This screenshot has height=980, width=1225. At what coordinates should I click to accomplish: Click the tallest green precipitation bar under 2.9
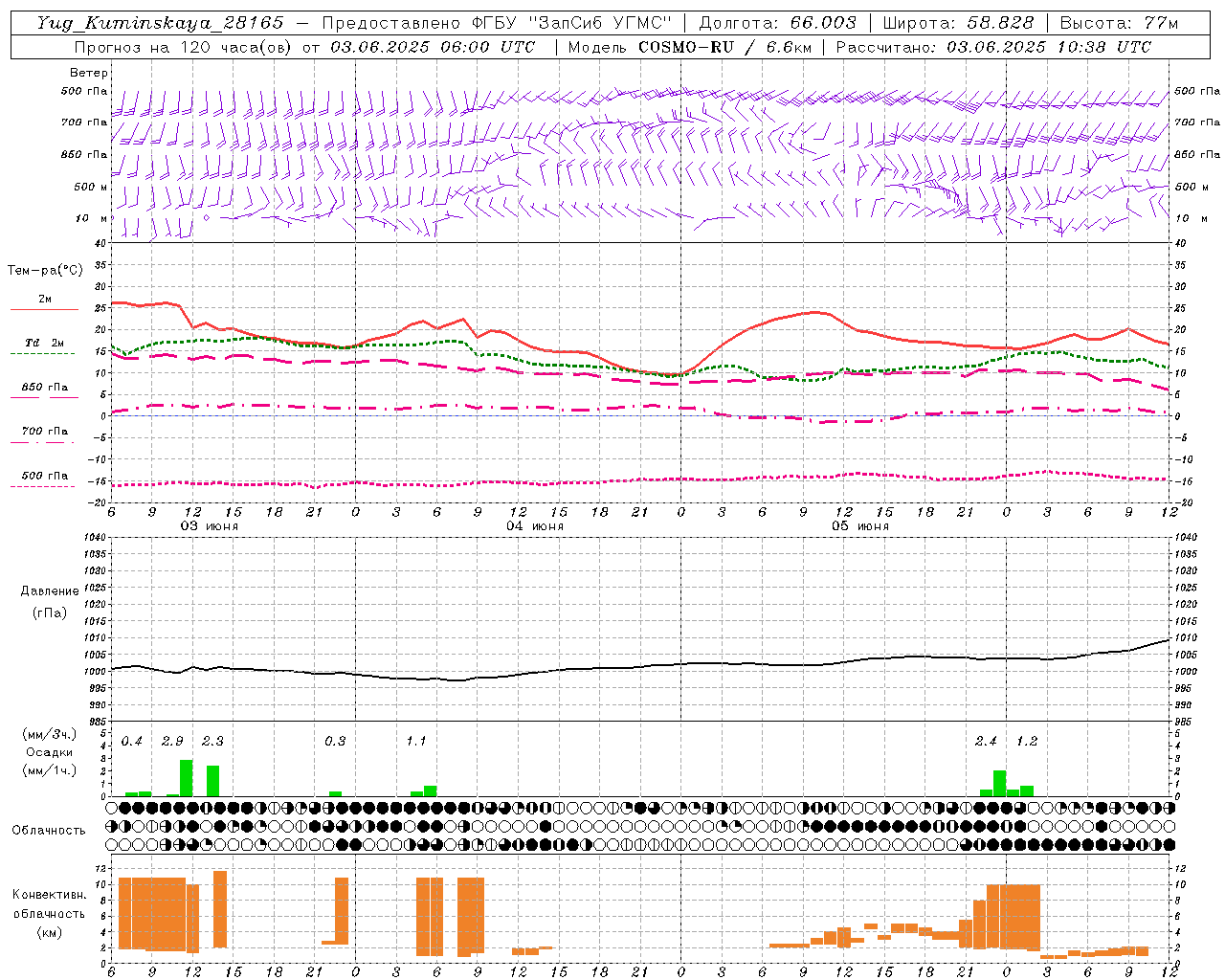187,778
